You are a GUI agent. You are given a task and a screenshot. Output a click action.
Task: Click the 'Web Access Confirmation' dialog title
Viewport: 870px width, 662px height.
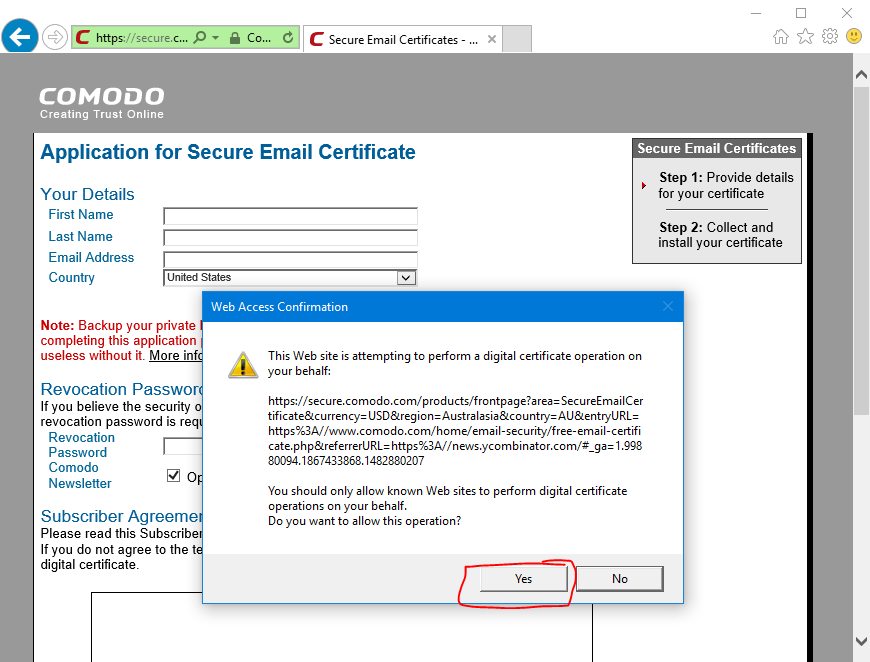pyautogui.click(x=280, y=307)
